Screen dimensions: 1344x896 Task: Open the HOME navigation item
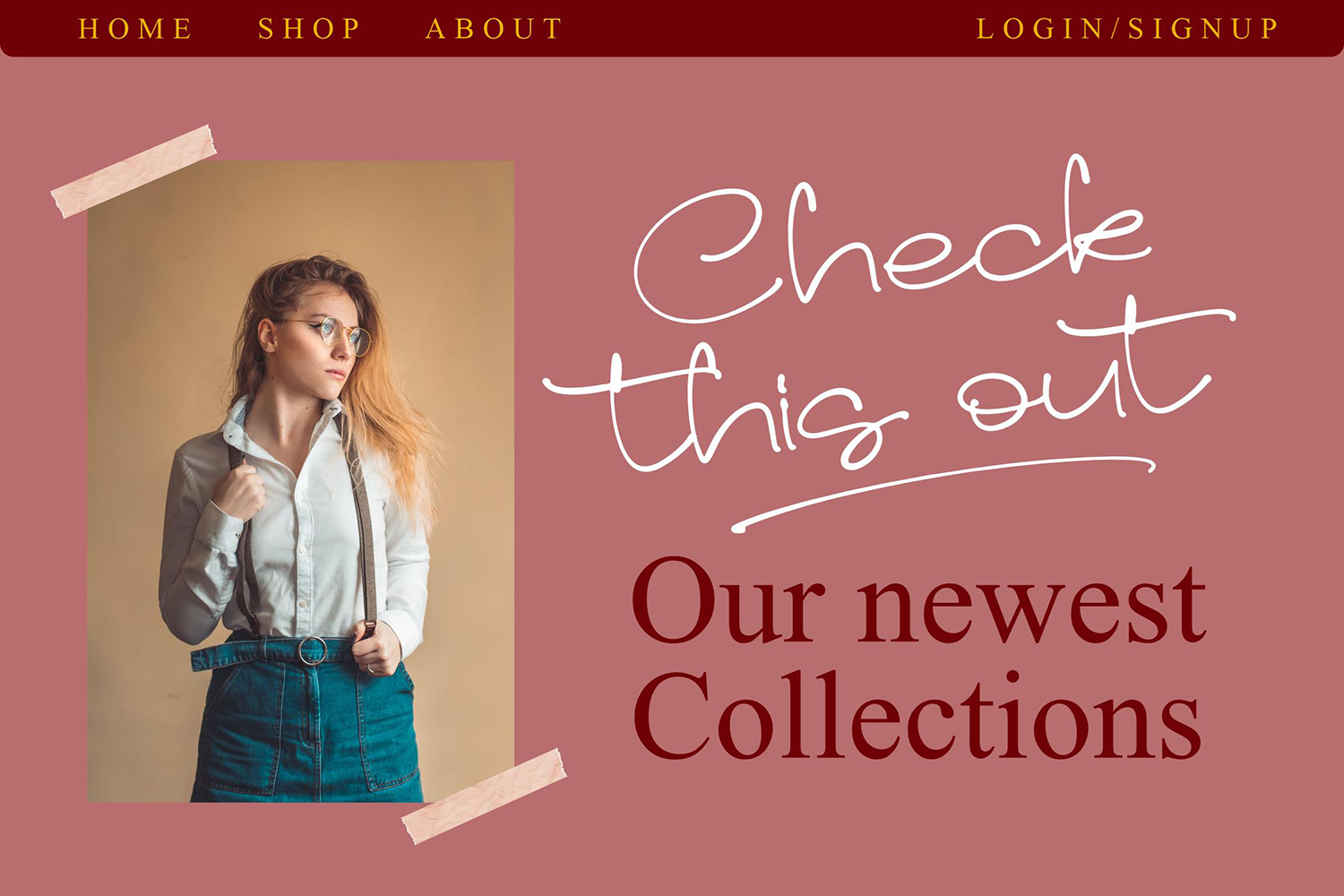click(135, 29)
